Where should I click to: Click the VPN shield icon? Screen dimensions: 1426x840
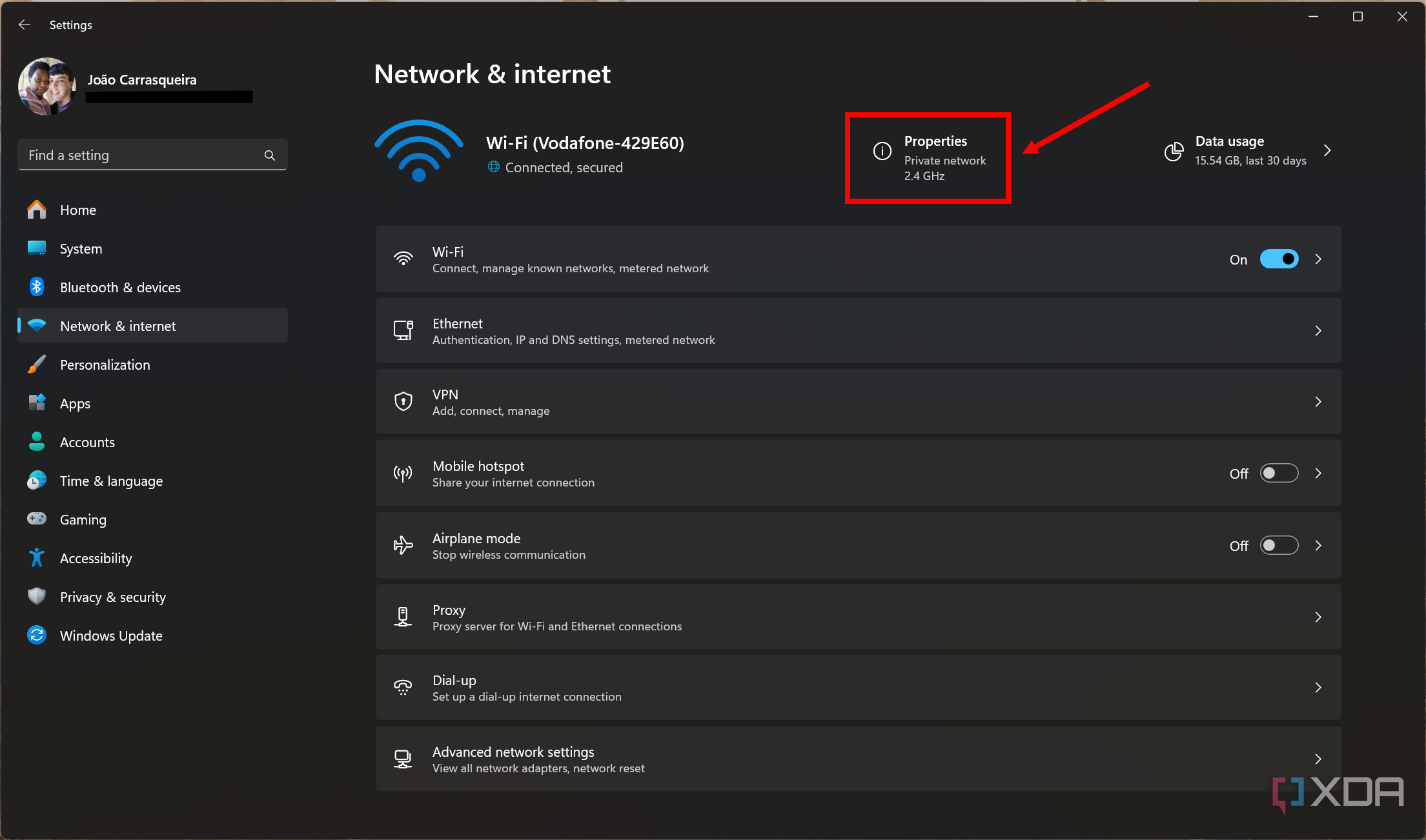403,401
